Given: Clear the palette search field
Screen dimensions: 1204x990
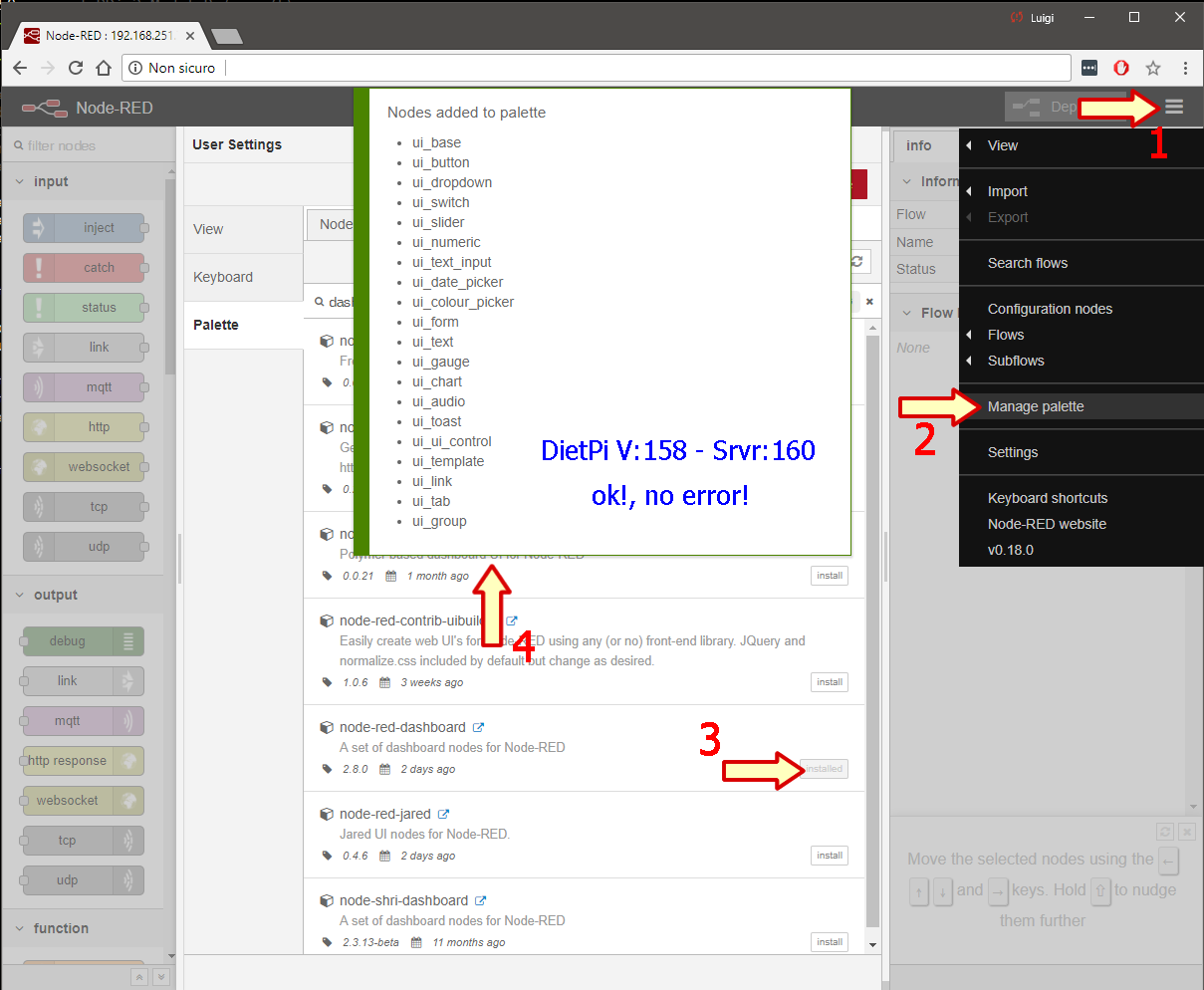Looking at the screenshot, I should 869,302.
